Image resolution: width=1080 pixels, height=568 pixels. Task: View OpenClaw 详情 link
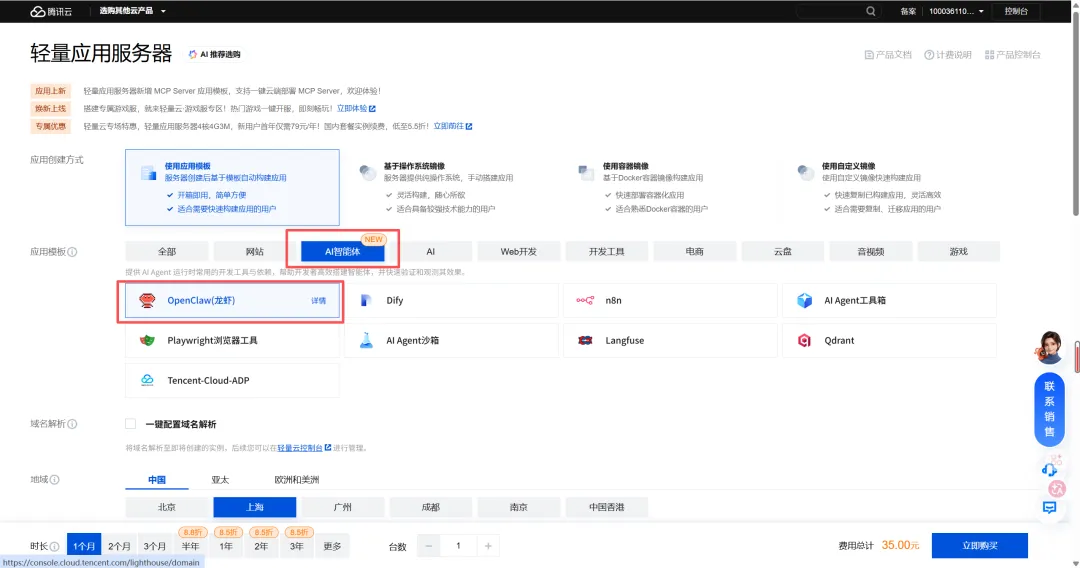(318, 301)
